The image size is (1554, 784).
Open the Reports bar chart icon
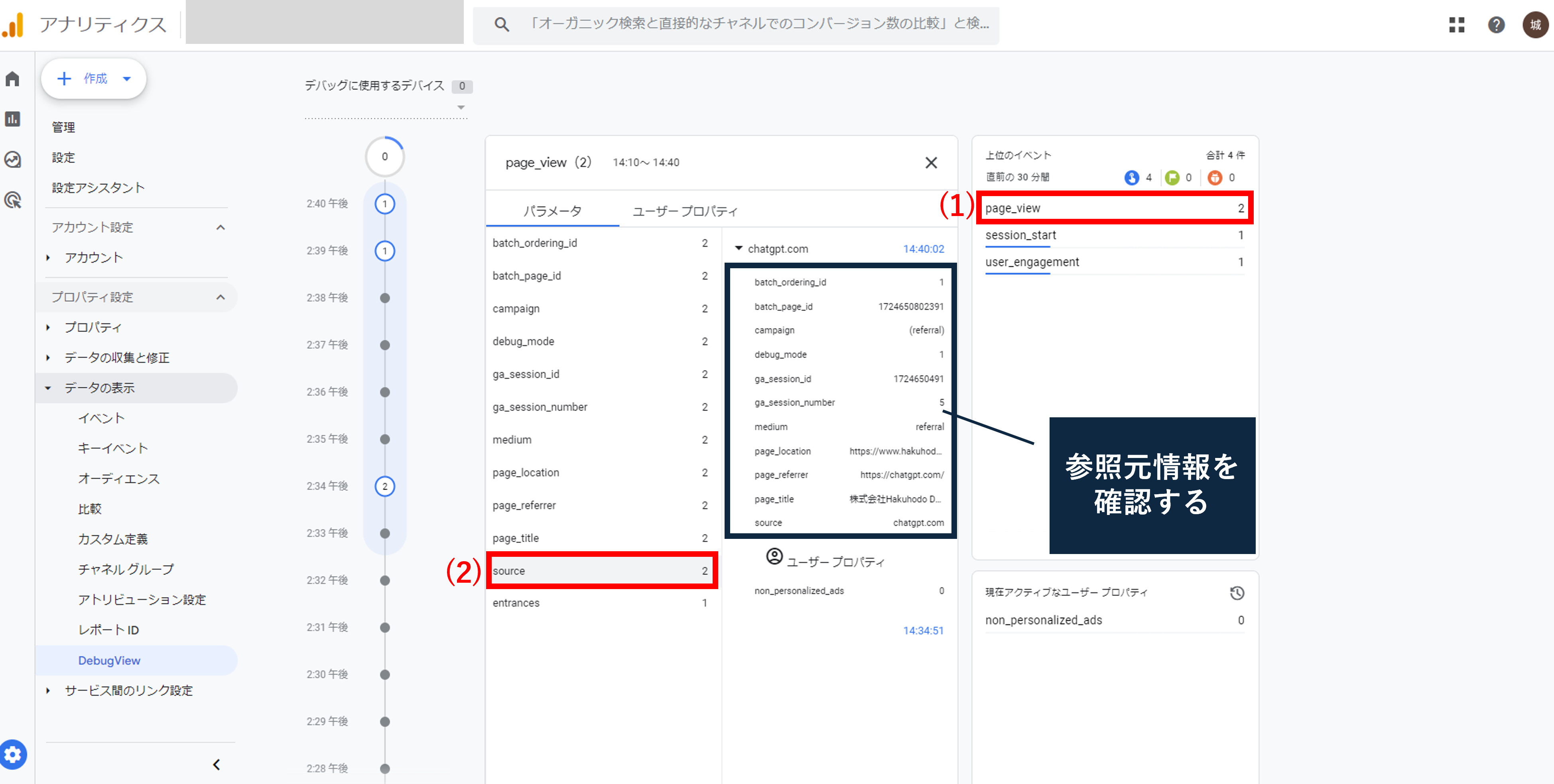tap(13, 119)
